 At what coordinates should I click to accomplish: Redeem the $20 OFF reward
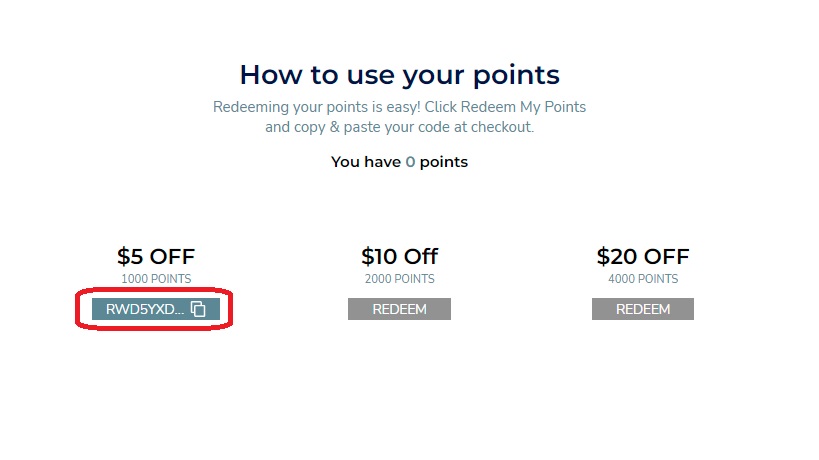coord(642,309)
